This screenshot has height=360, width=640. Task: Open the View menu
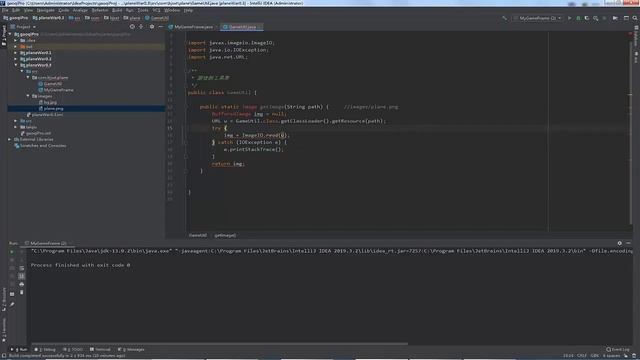pos(28,10)
